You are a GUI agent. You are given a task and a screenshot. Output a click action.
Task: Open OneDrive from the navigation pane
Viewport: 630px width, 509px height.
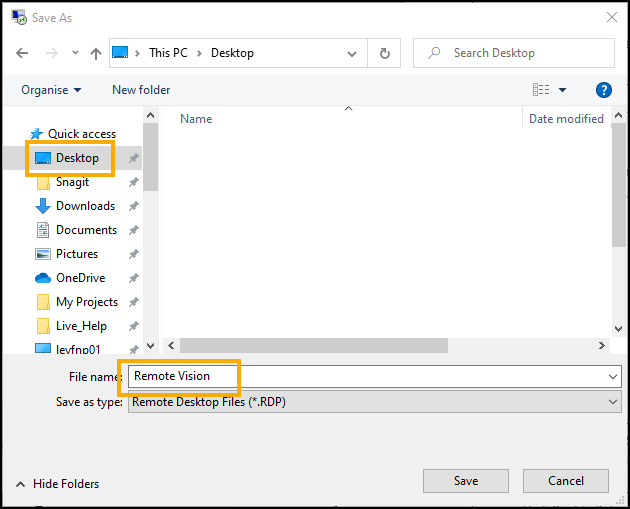coord(80,278)
